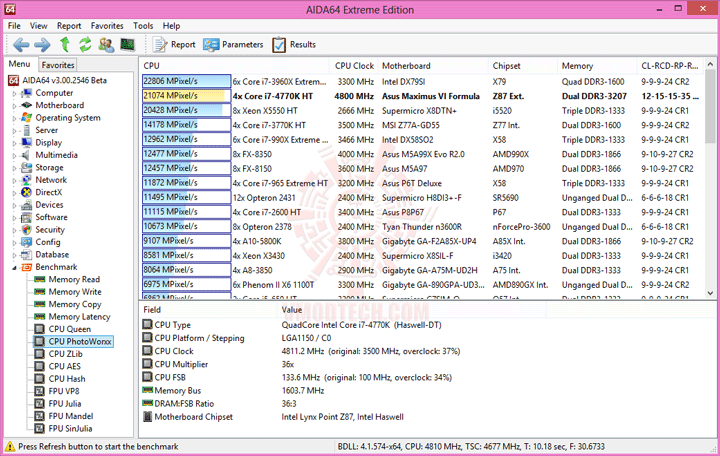Expand the Operating System node
Image resolution: width=720 pixels, height=456 pixels.
point(14,118)
